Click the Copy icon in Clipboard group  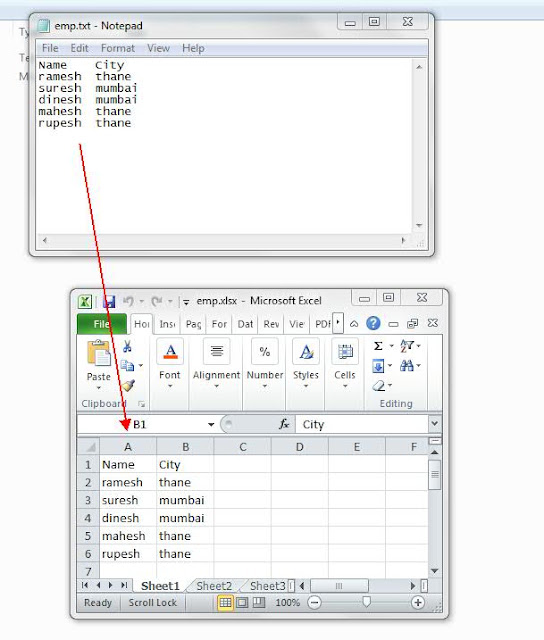[127, 365]
